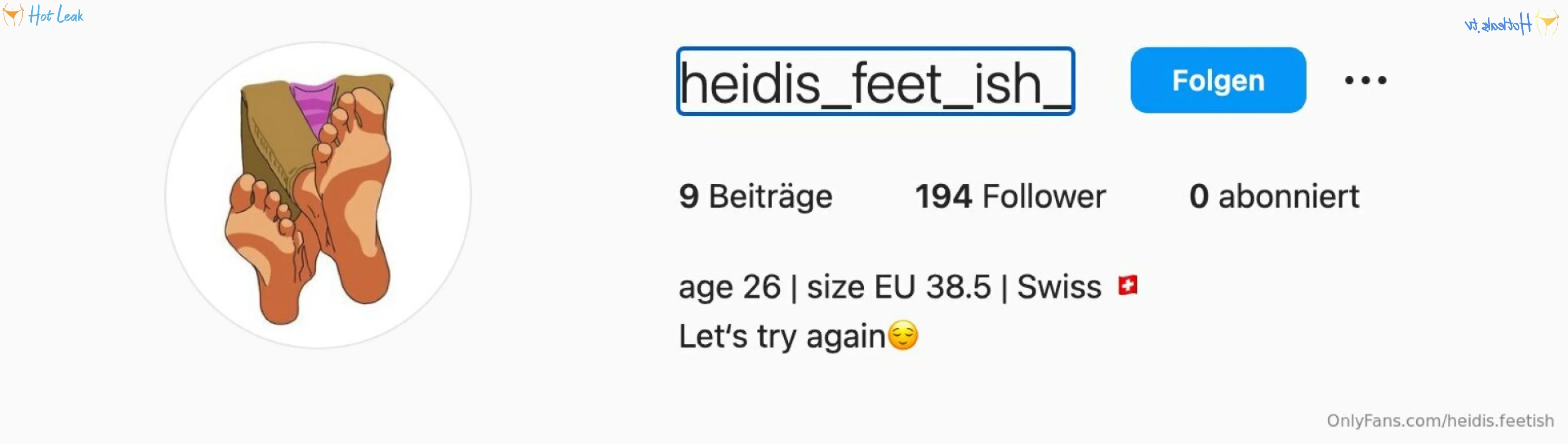Click the relieved face emoji in bio
The image size is (1568, 444).
point(903,336)
